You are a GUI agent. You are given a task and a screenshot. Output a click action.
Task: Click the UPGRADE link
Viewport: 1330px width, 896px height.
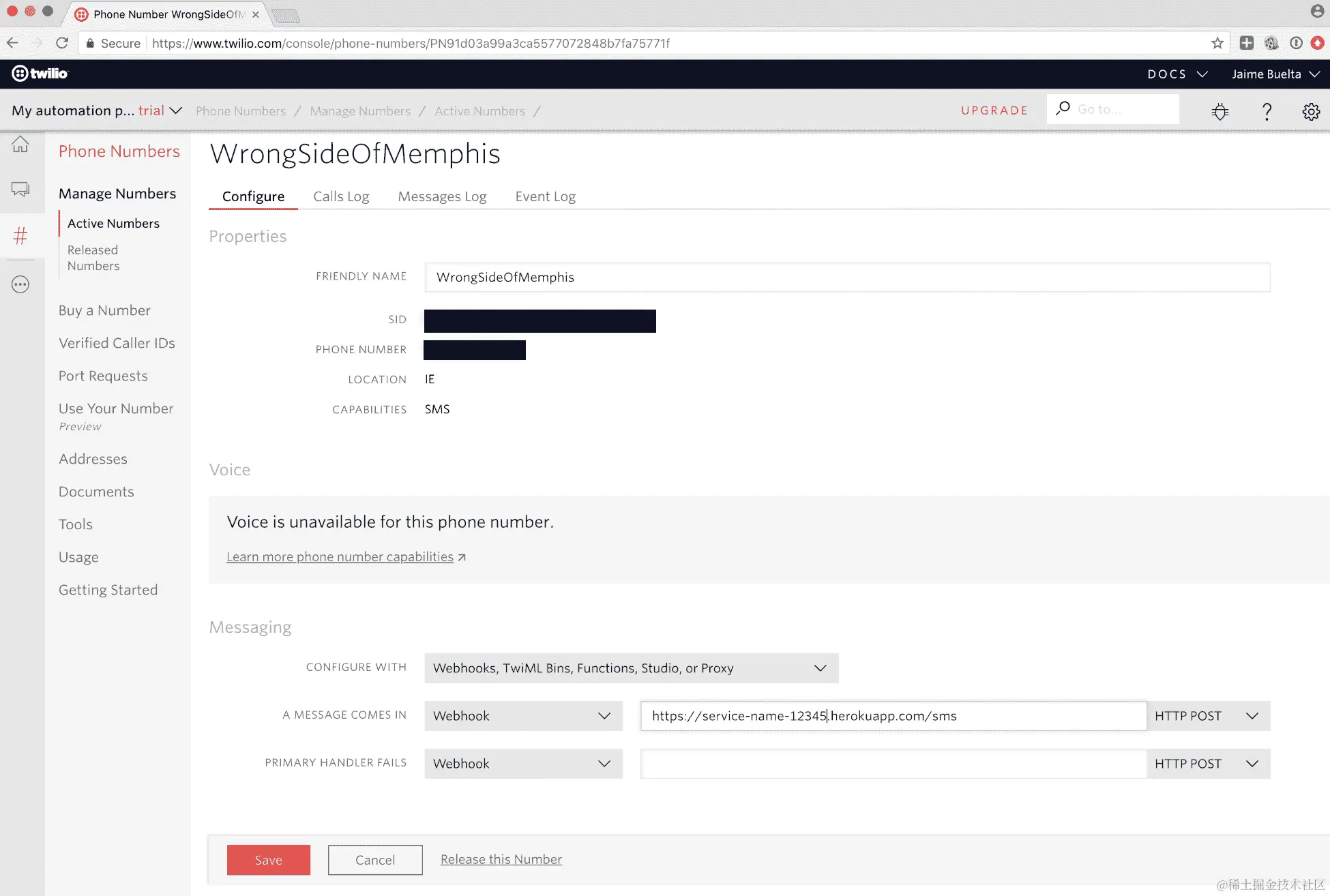pos(994,110)
